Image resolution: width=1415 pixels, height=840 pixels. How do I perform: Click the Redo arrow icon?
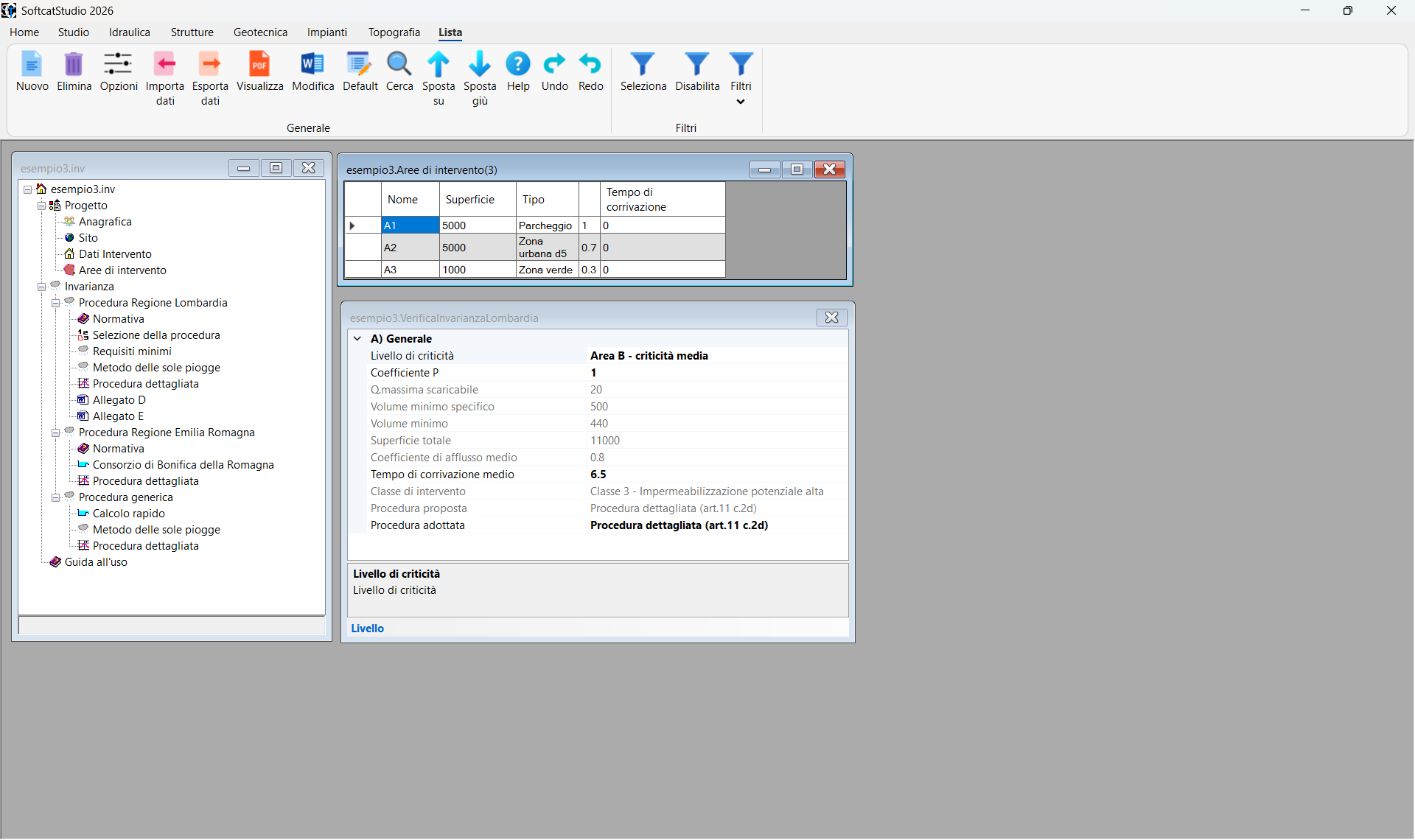(590, 64)
